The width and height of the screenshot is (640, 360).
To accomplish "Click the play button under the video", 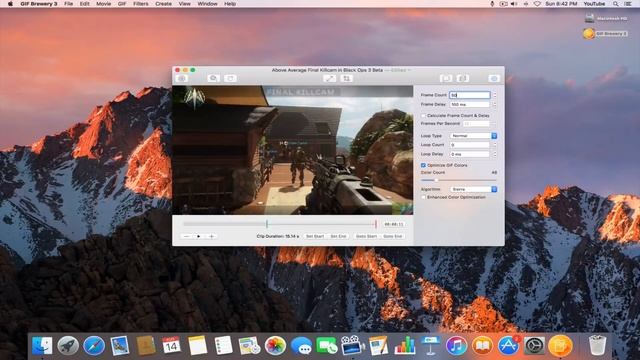I will coord(199,236).
